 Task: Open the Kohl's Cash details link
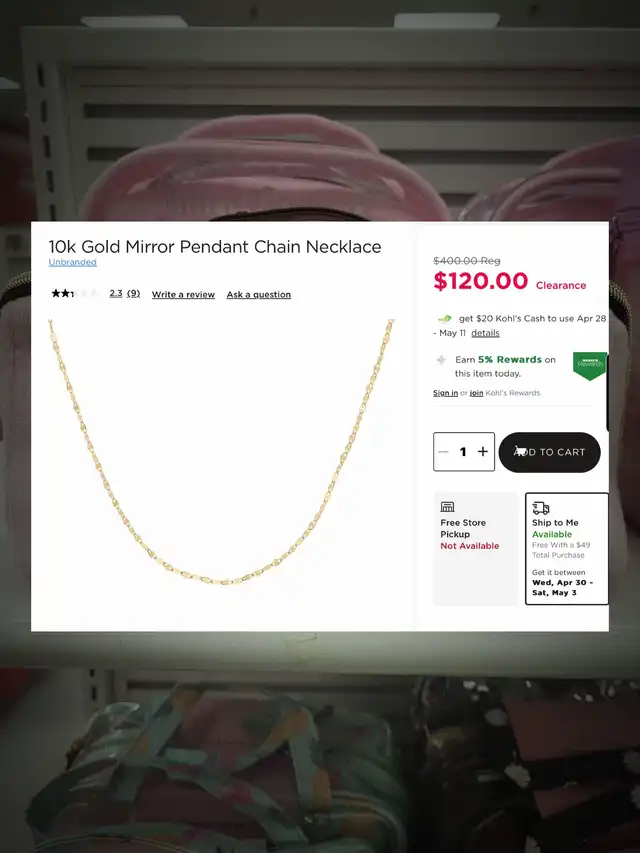(485, 333)
